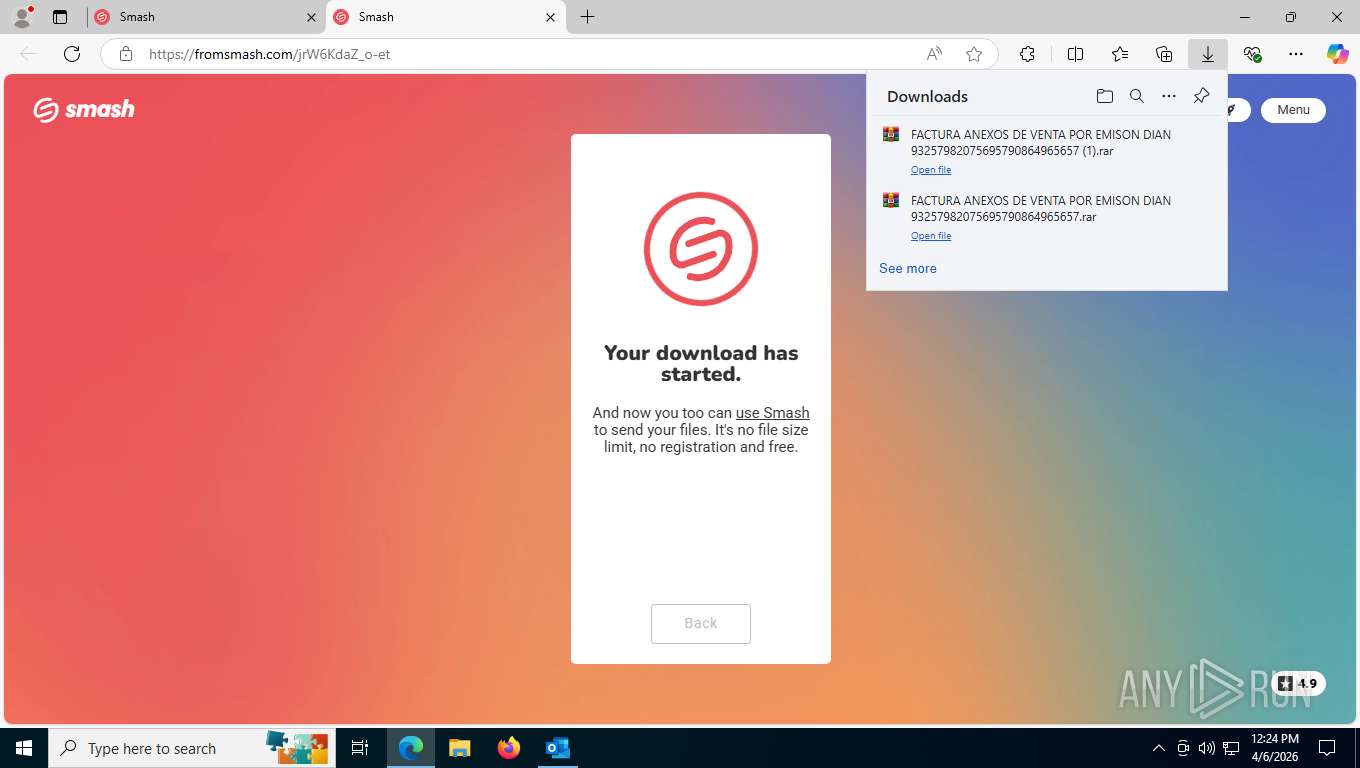
Task: Open Outlook from the taskbar
Action: [x=558, y=748]
